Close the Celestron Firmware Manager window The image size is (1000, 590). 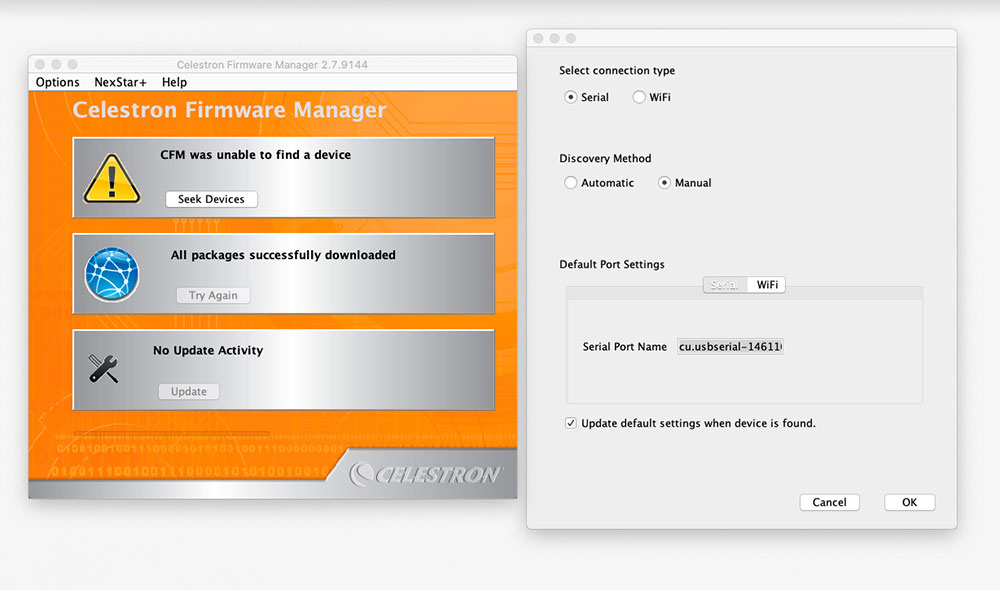click(x=40, y=64)
